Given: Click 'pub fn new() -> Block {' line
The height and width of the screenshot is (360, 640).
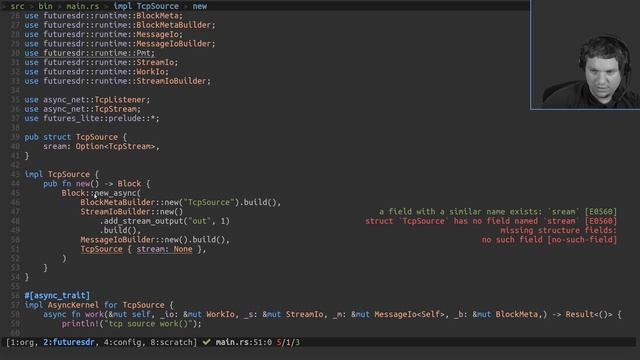Looking at the screenshot, I should pos(97,184).
